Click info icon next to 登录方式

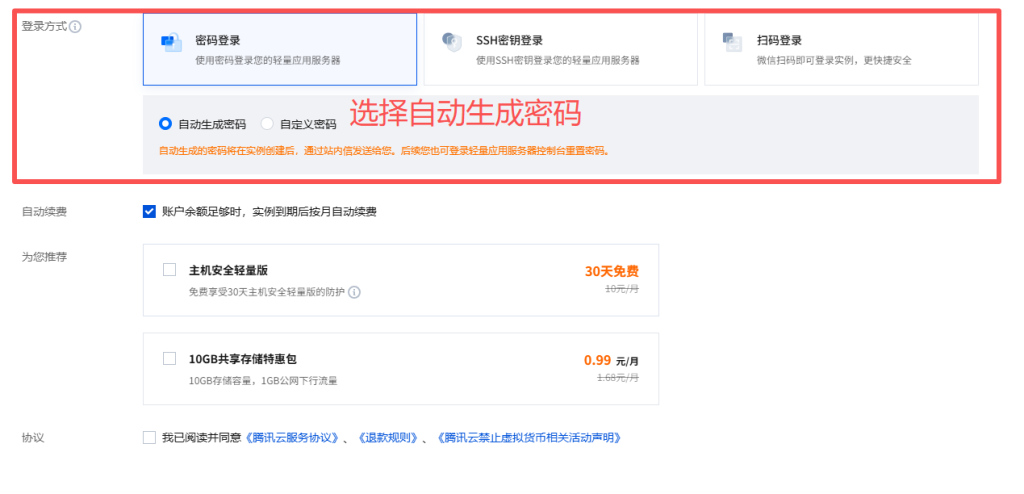(75, 26)
